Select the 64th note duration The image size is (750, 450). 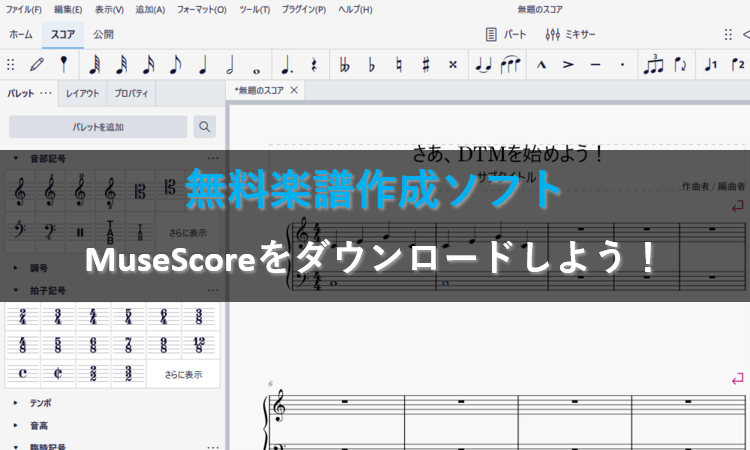point(94,65)
